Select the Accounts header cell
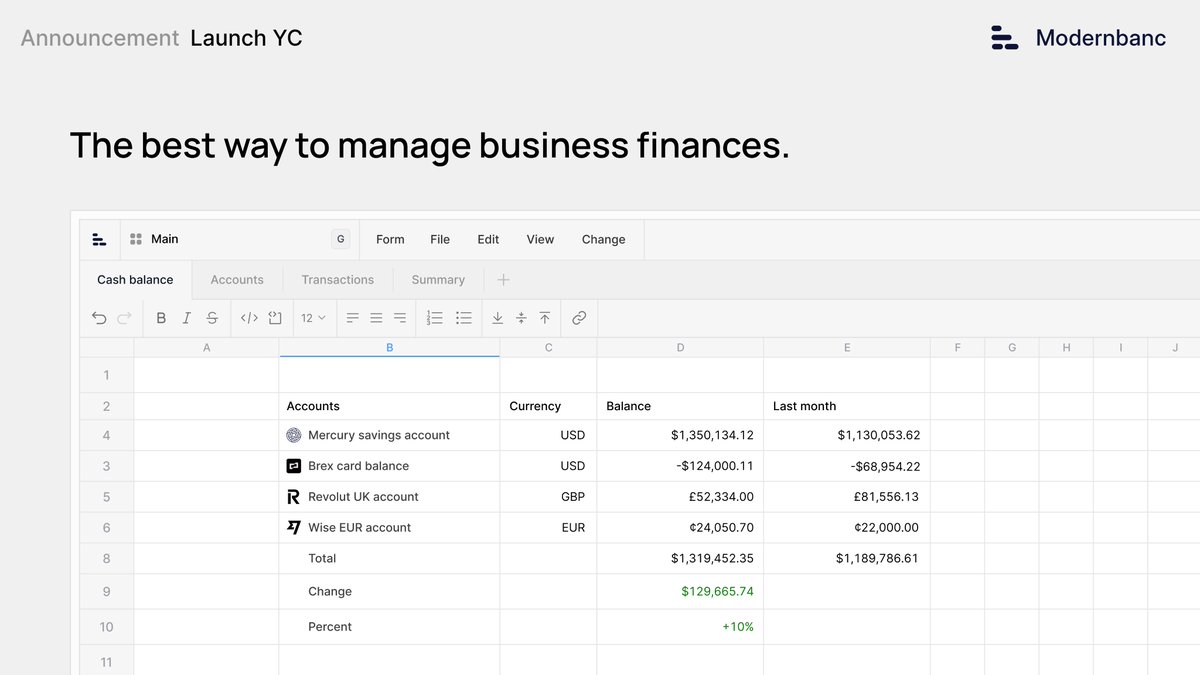Image resolution: width=1200 pixels, height=675 pixels. [389, 406]
